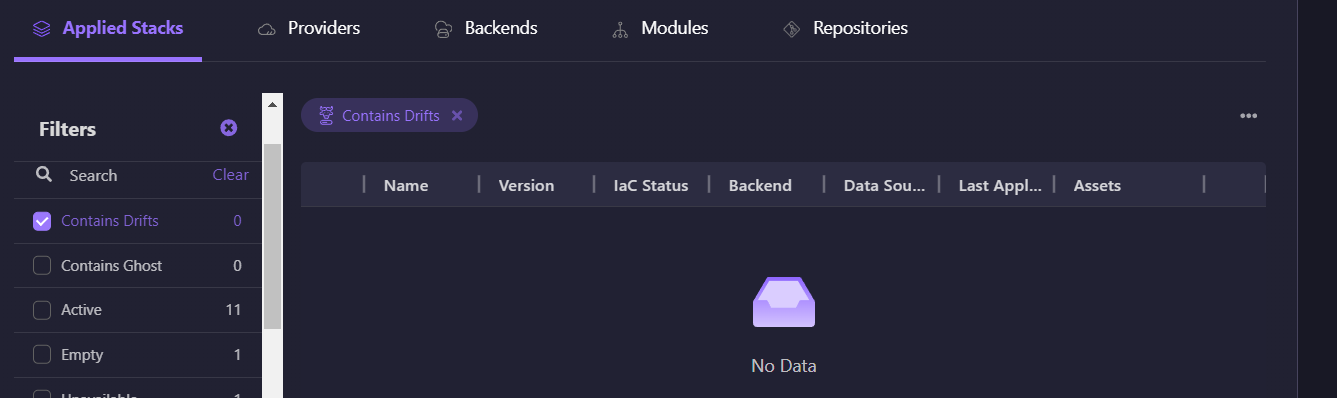Click the Applied Stacks layers icon

(x=41, y=29)
